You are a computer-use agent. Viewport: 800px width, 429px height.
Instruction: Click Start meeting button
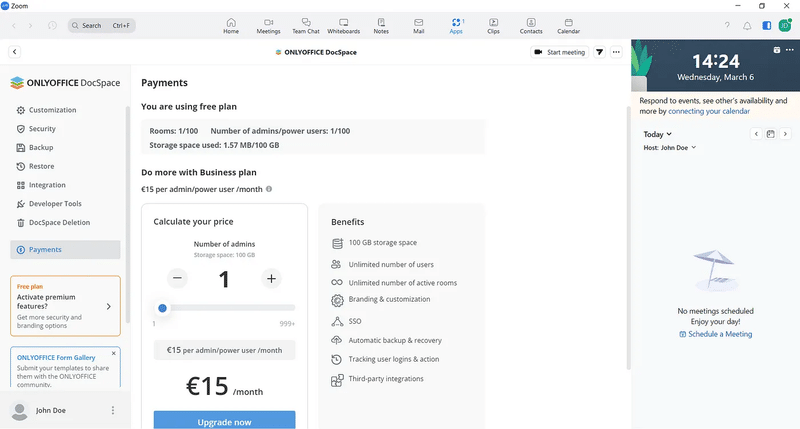[x=560, y=52]
